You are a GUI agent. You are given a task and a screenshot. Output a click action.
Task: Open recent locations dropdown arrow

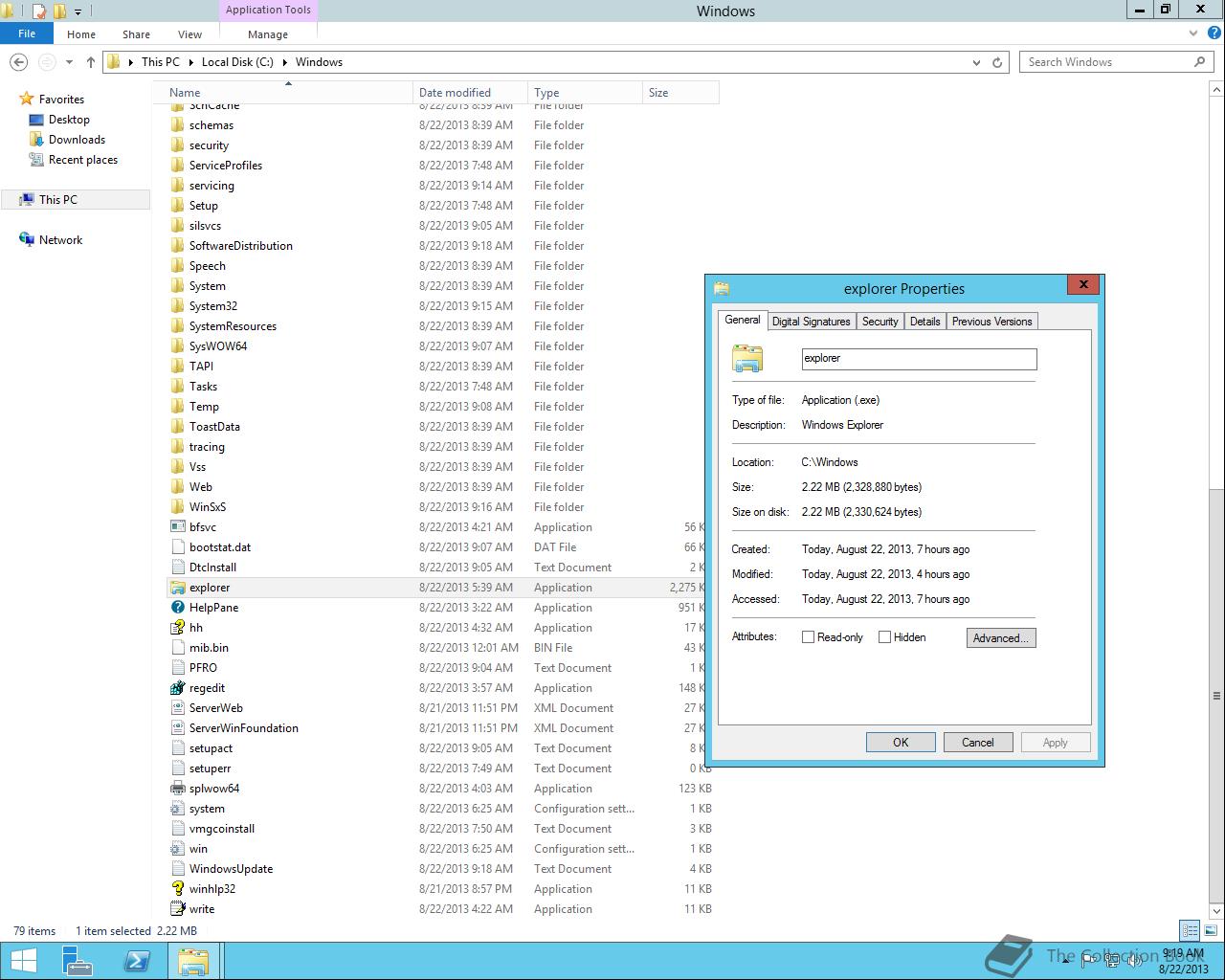pyautogui.click(x=69, y=62)
